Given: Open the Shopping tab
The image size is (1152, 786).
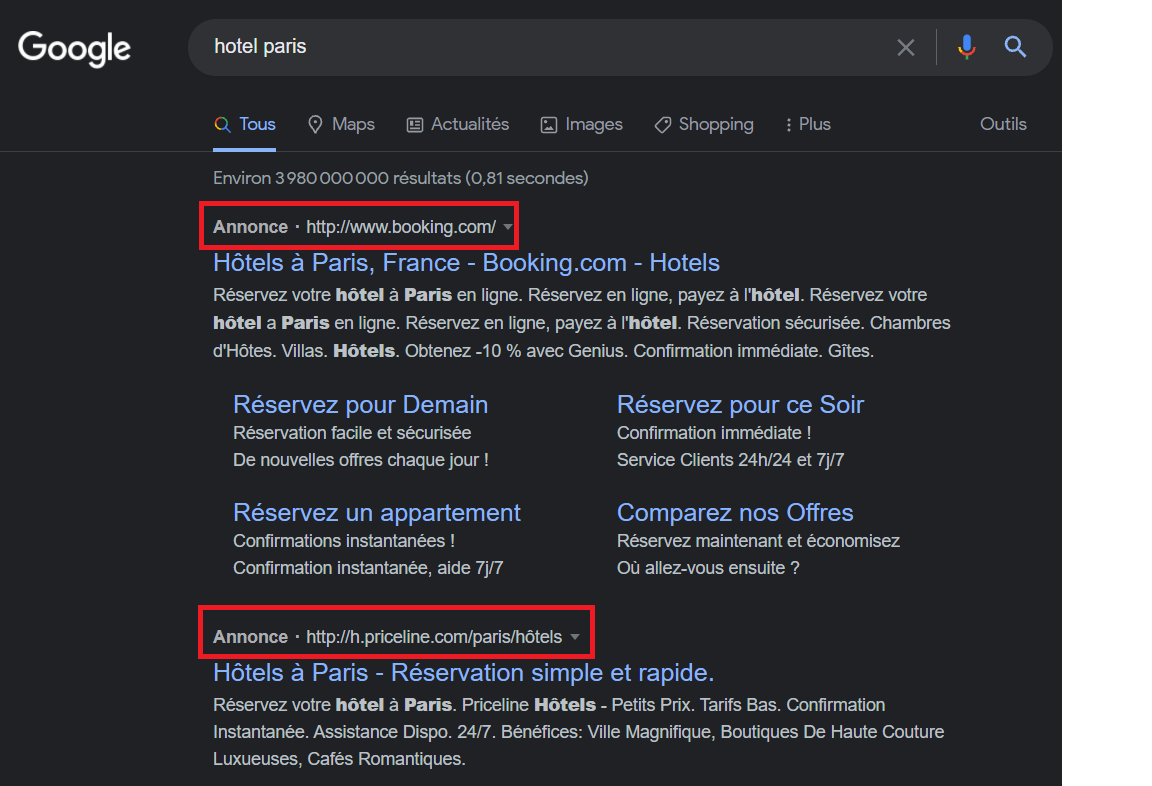Looking at the screenshot, I should pyautogui.click(x=704, y=124).
